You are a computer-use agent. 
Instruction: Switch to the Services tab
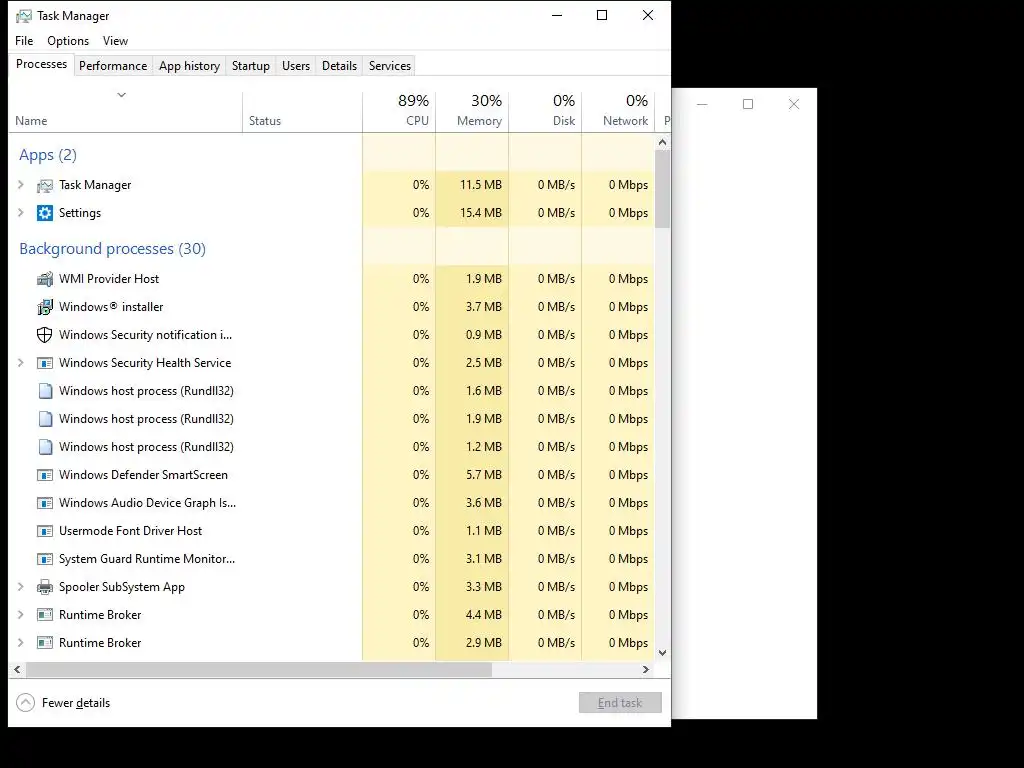coord(390,66)
